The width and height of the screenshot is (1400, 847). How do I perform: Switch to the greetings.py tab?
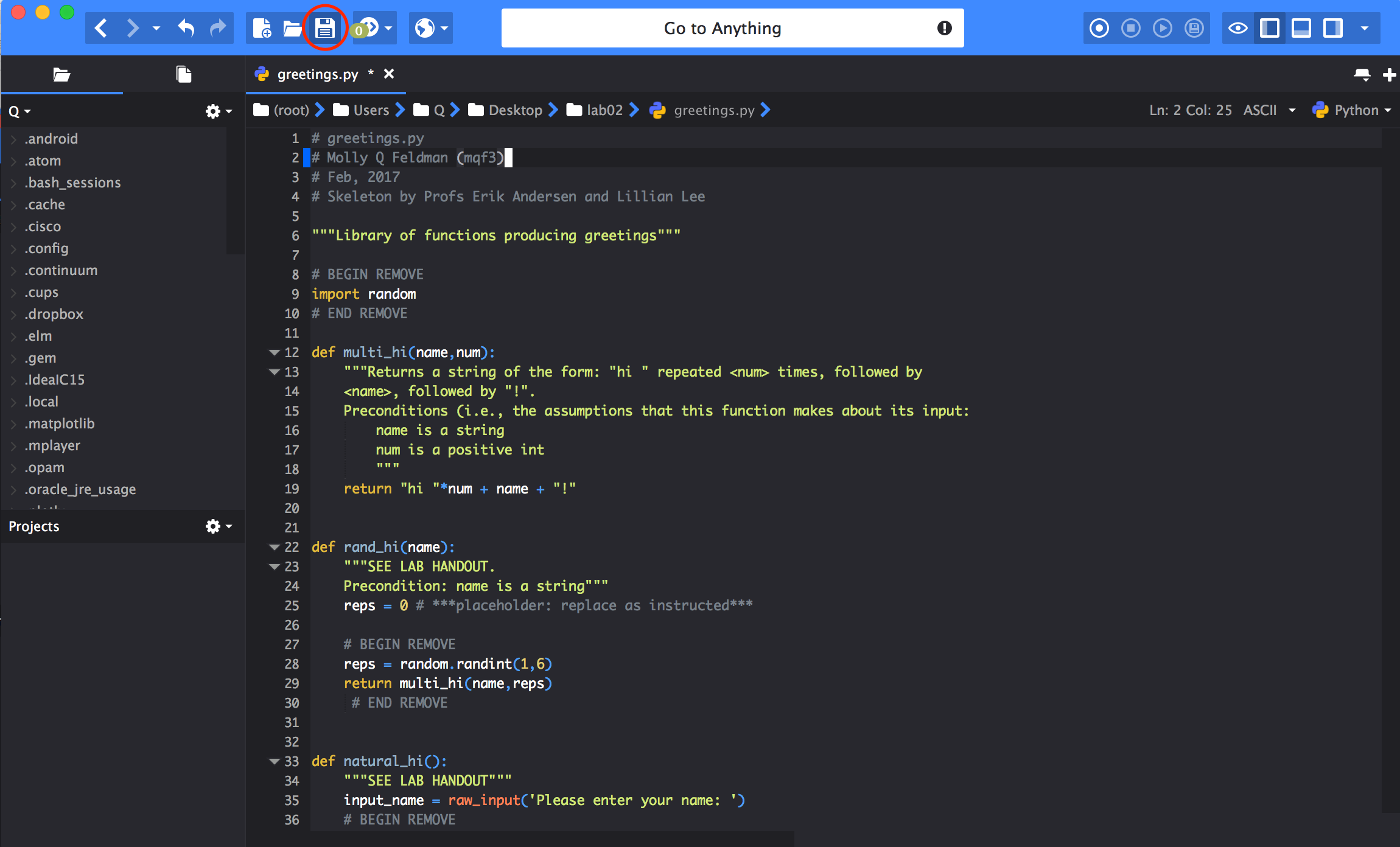coord(317,74)
